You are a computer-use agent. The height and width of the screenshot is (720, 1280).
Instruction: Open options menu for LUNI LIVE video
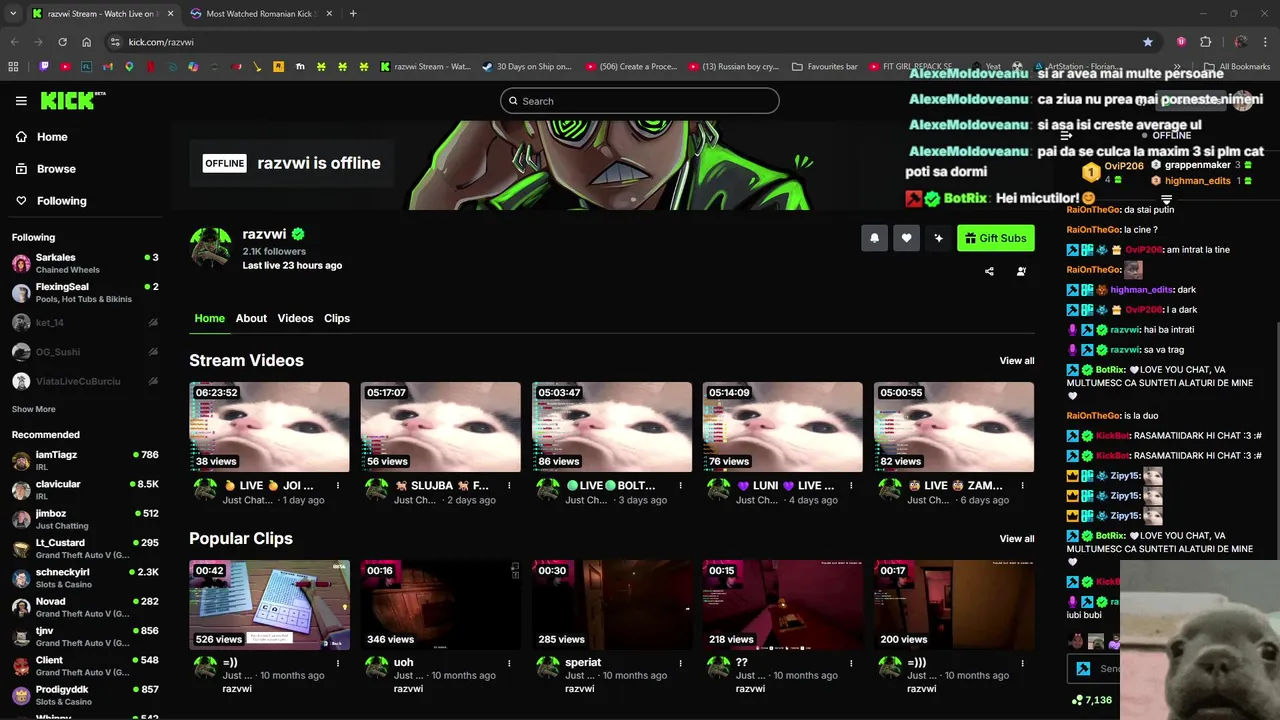[x=851, y=486]
